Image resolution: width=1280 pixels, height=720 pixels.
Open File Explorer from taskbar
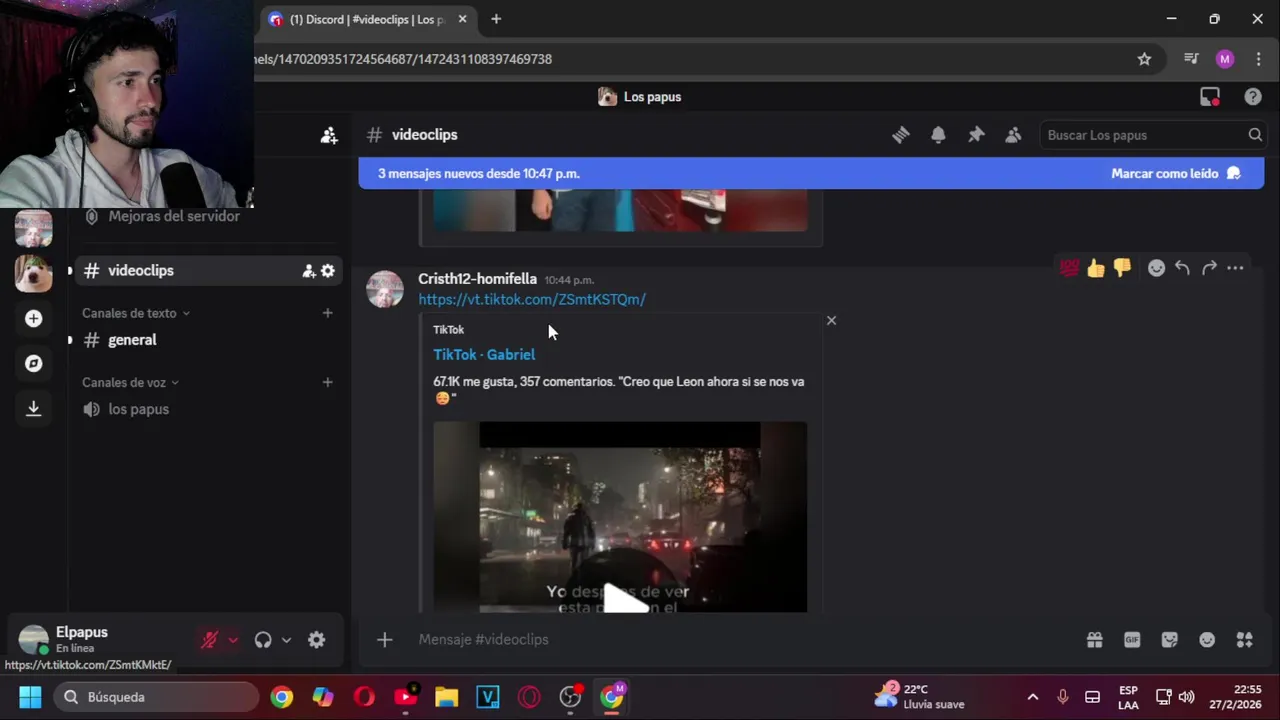(446, 697)
